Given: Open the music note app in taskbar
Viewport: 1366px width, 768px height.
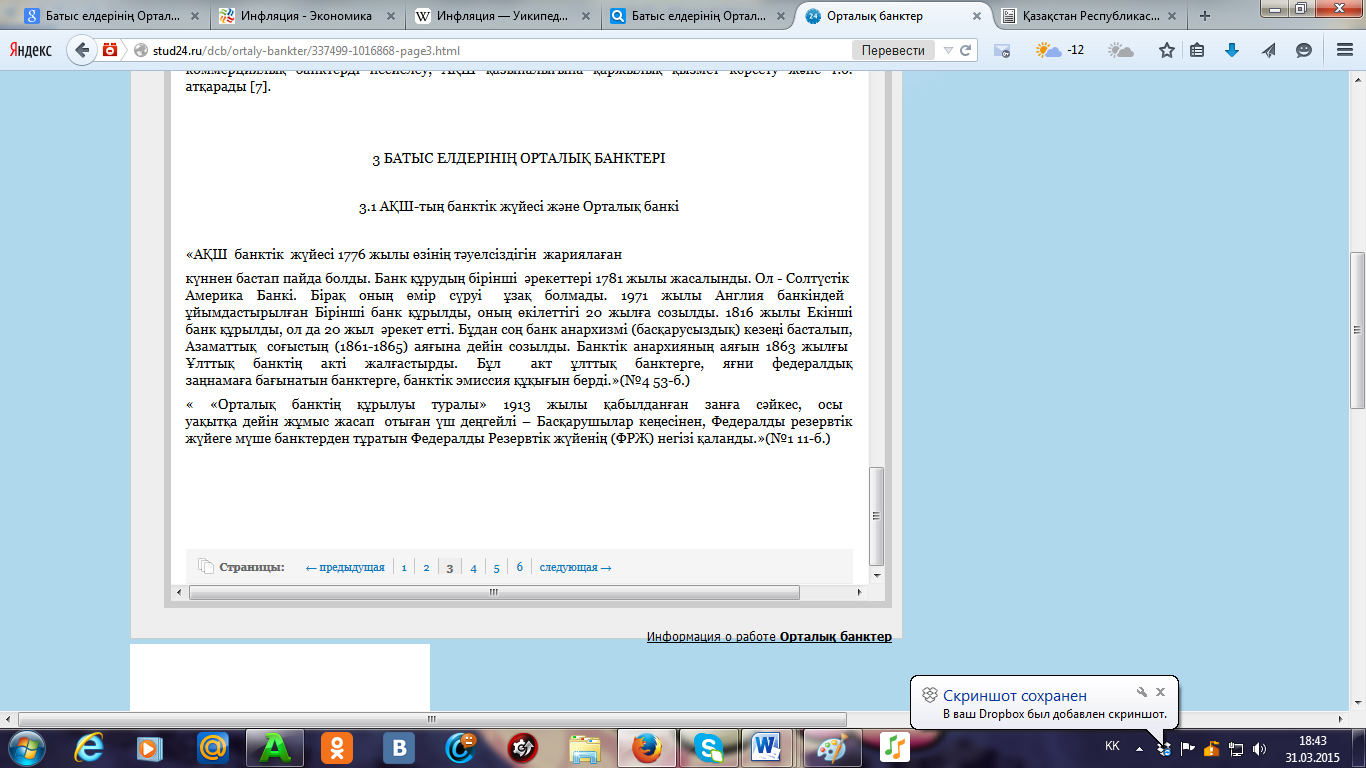Looking at the screenshot, I should tap(894, 746).
